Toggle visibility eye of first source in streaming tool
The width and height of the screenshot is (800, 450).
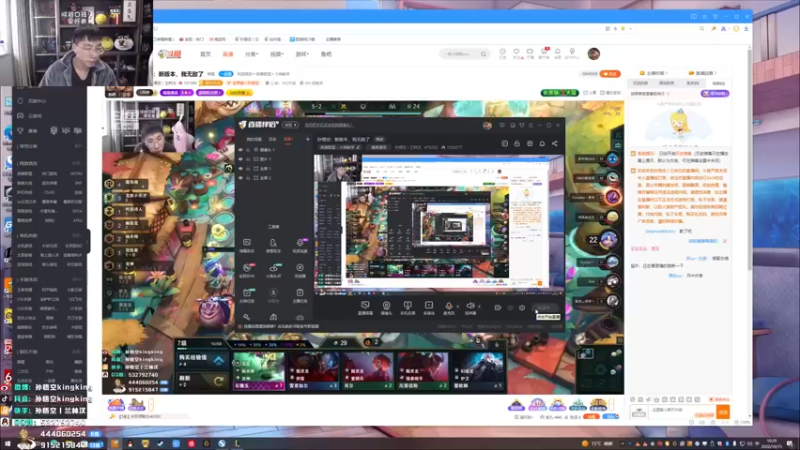click(241, 150)
